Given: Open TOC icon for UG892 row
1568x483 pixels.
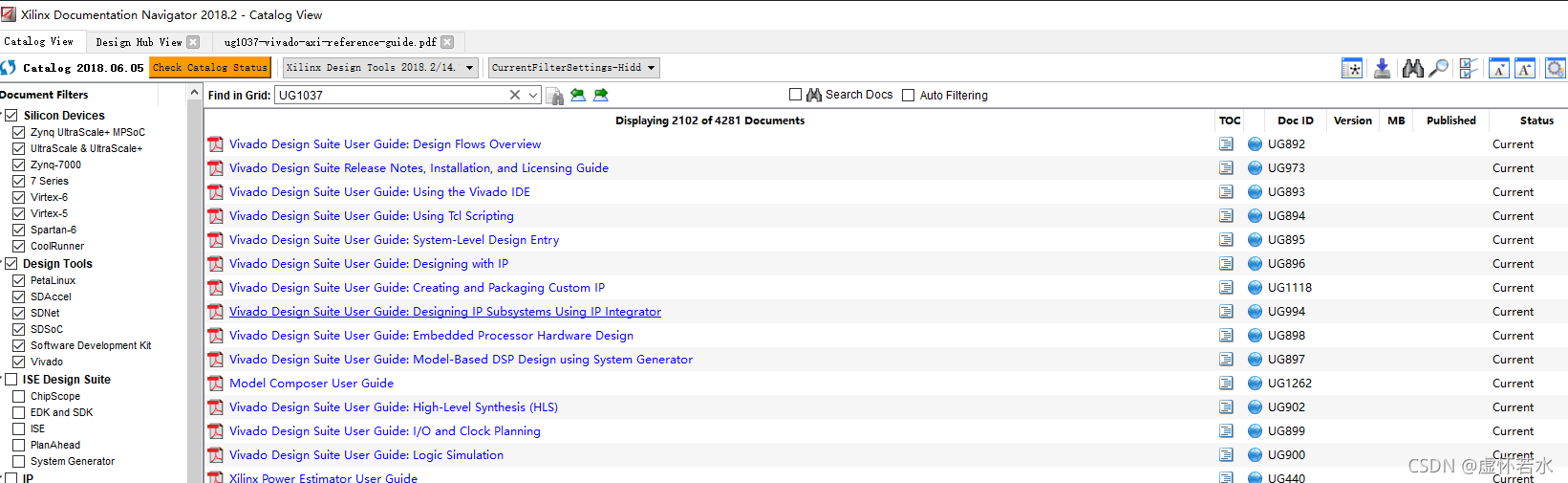Looking at the screenshot, I should coord(1226,144).
